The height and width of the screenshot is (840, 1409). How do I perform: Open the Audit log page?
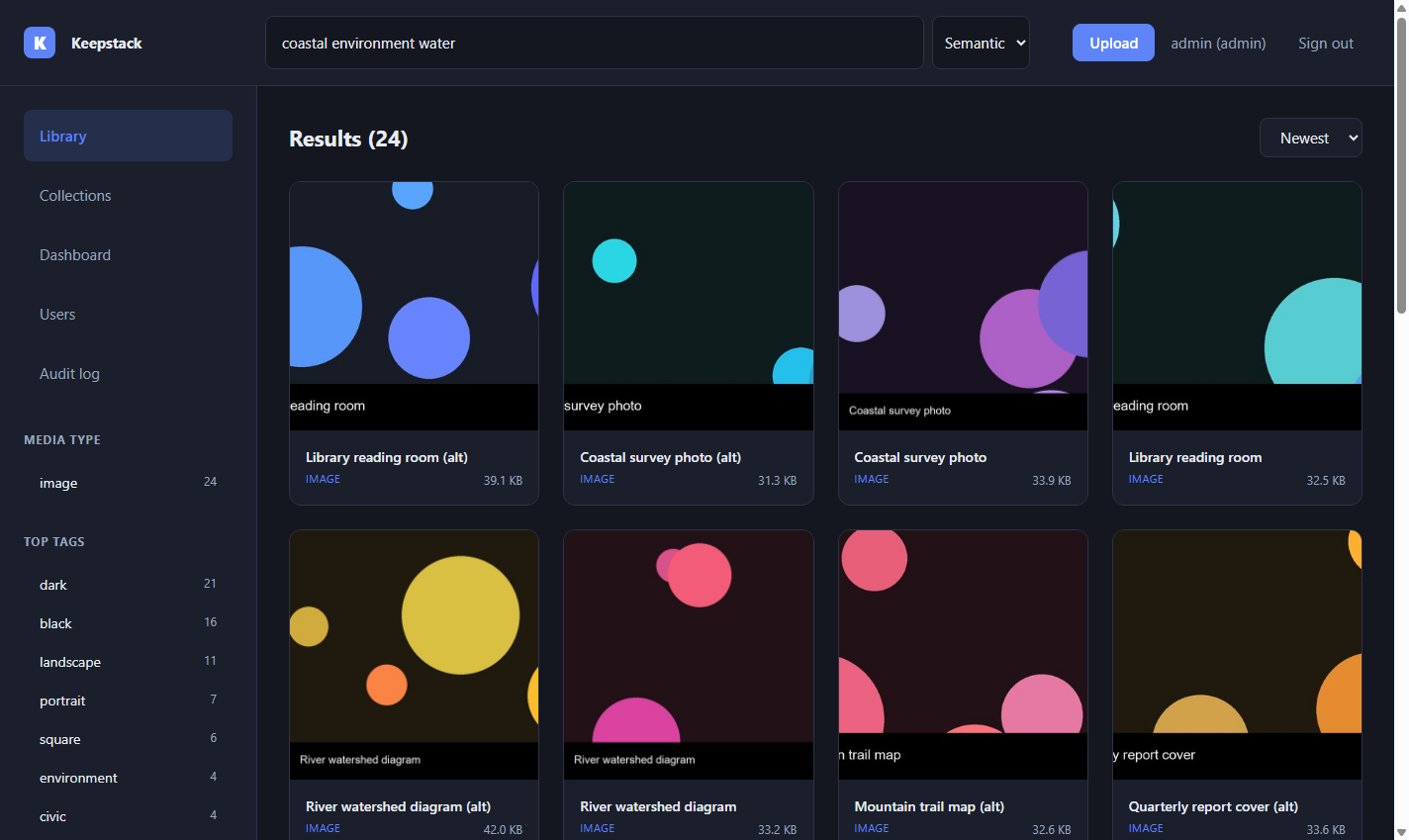point(128,373)
